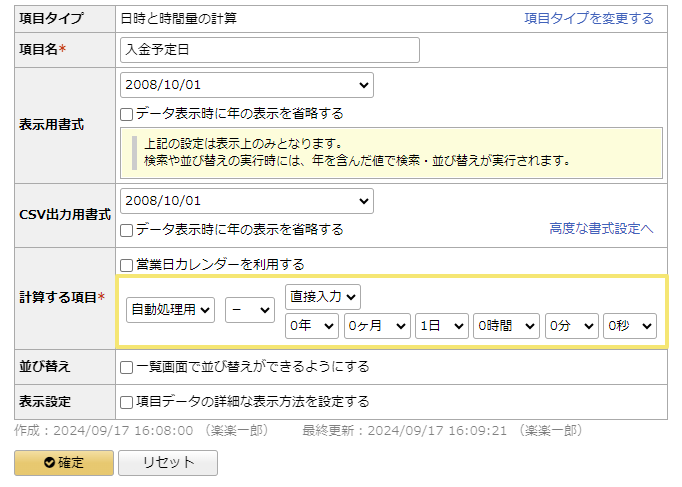
Task: Open the 表示用書式 date format dropdown
Action: (x=246, y=85)
